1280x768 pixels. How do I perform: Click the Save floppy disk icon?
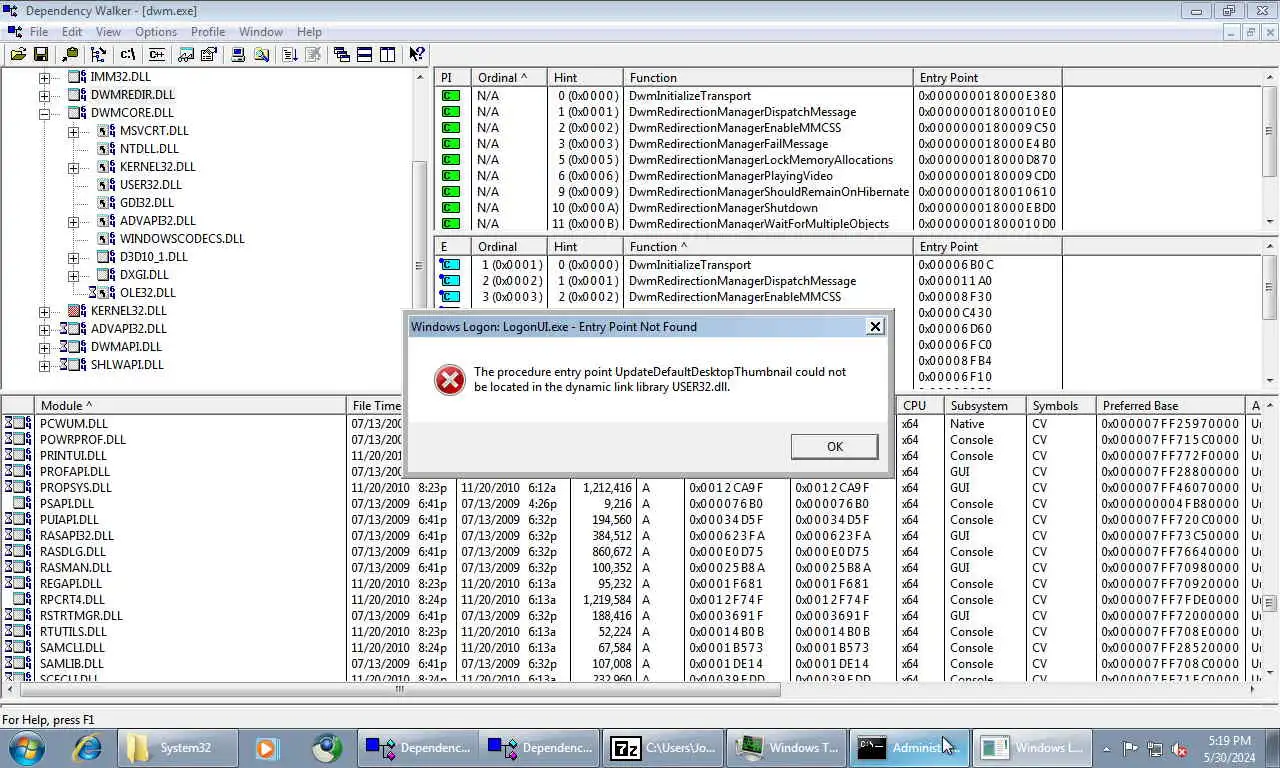click(41, 54)
